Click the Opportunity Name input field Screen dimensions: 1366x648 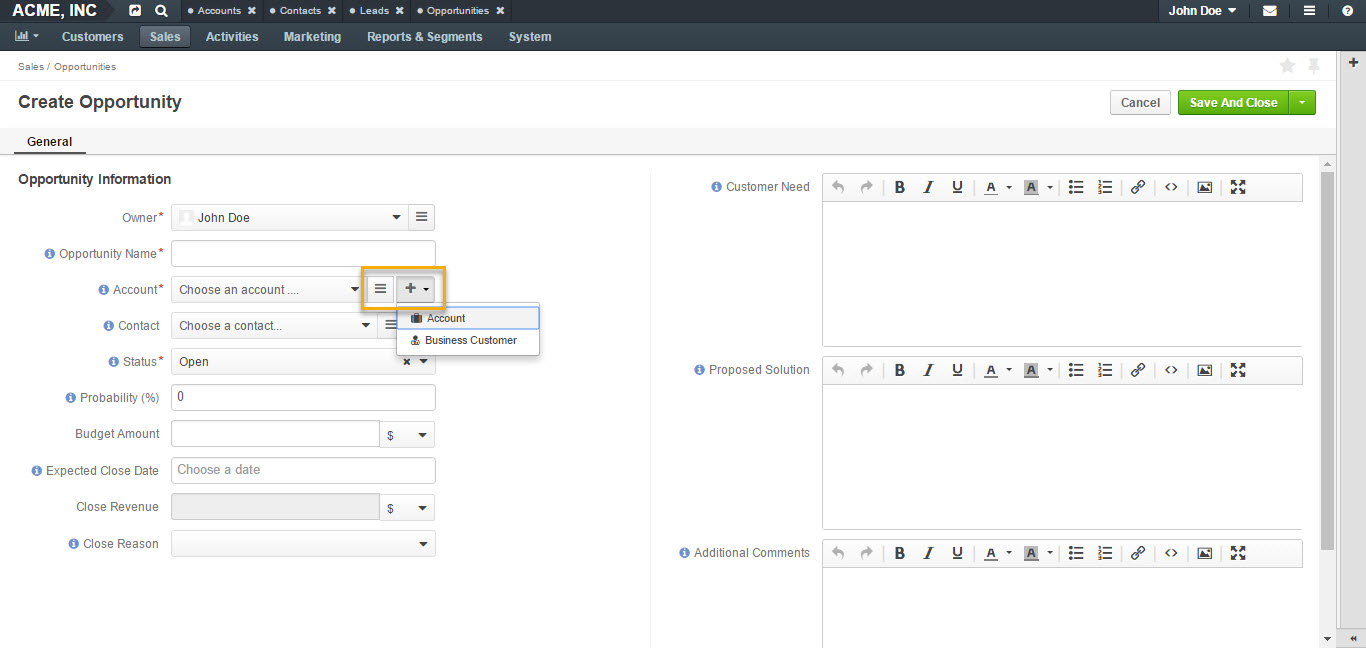[303, 253]
